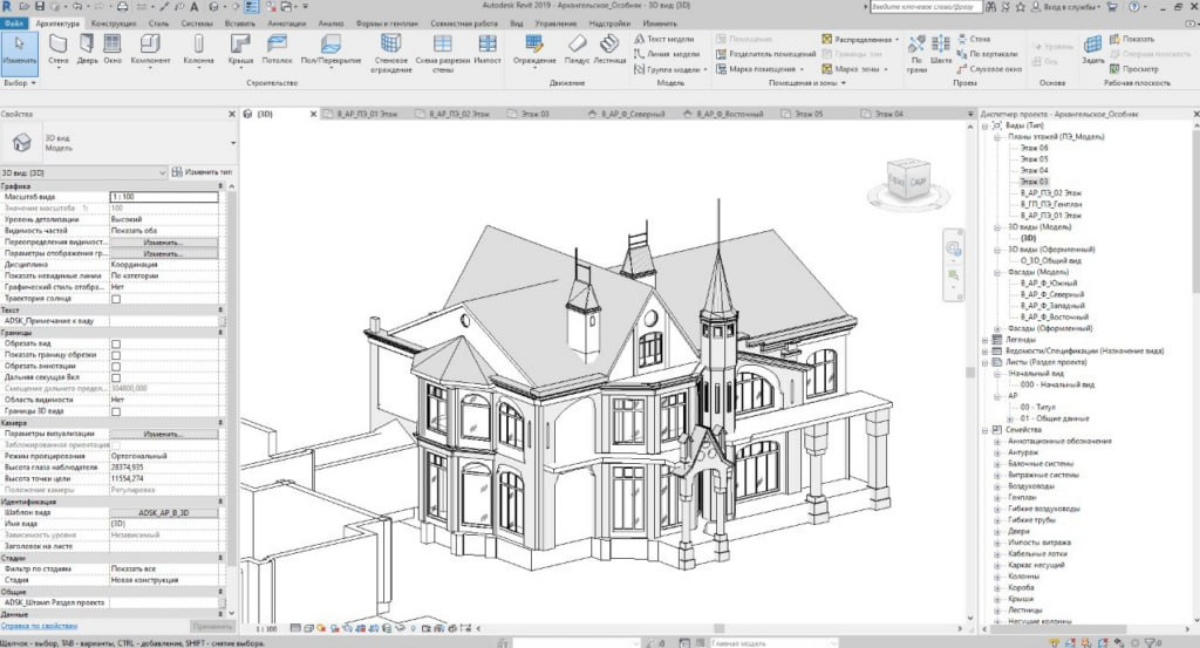This screenshot has height=648, width=1200.
Task: Toggle the Обрезать аннотации checkbox
Action: [116, 365]
